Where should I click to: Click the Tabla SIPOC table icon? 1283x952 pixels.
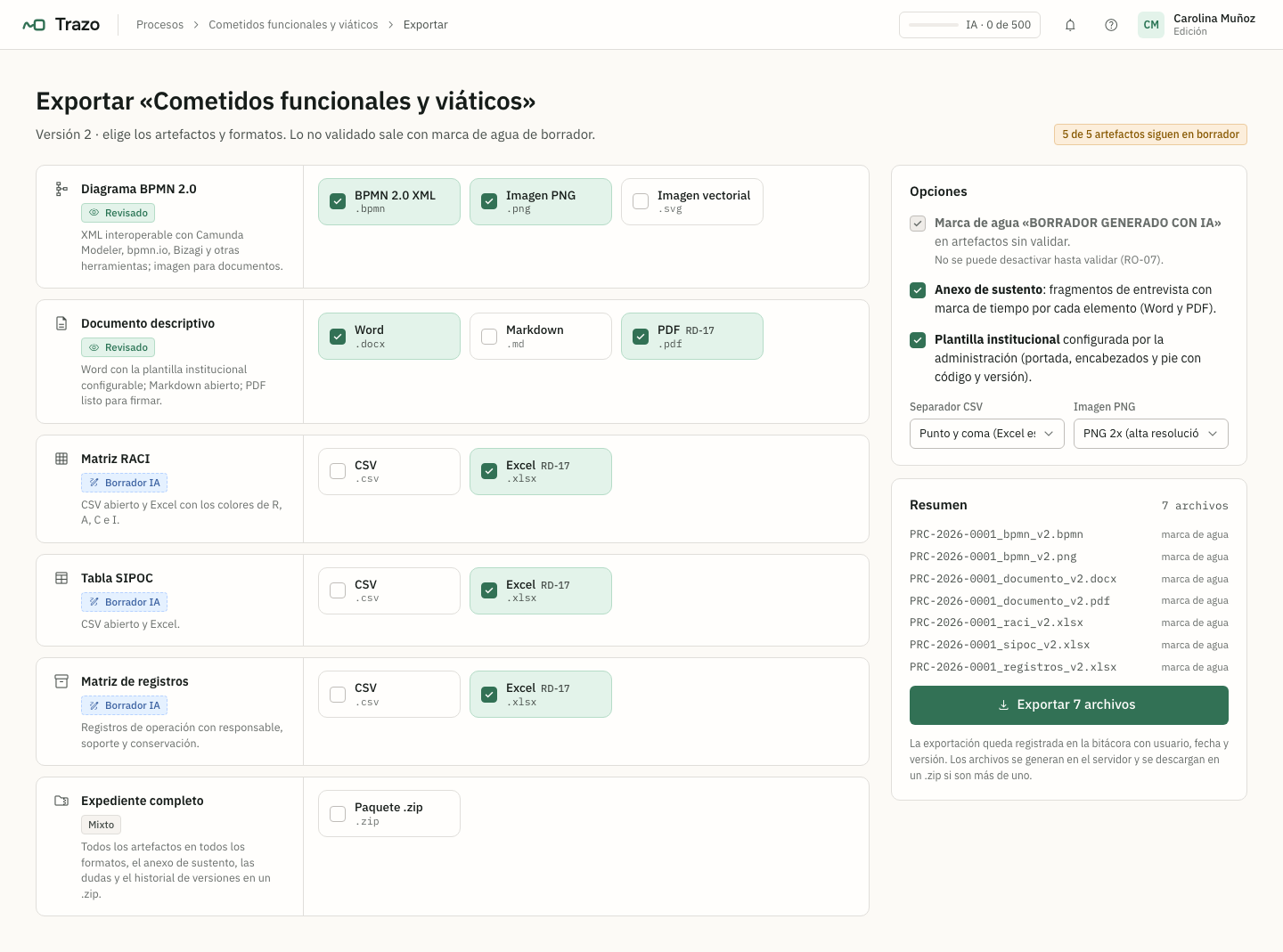[61, 578]
